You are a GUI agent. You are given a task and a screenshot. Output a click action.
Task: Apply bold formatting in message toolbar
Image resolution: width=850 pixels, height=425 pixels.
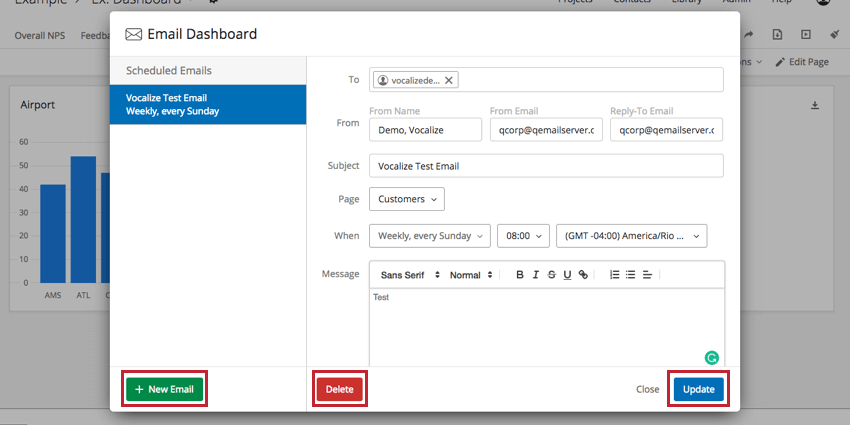tap(519, 275)
